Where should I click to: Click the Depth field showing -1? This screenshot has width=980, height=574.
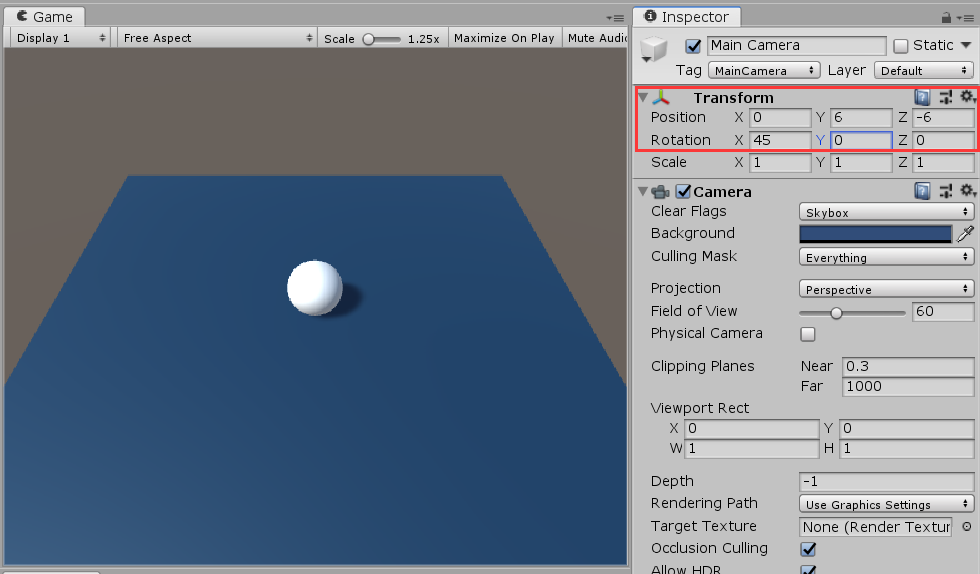[x=886, y=481]
